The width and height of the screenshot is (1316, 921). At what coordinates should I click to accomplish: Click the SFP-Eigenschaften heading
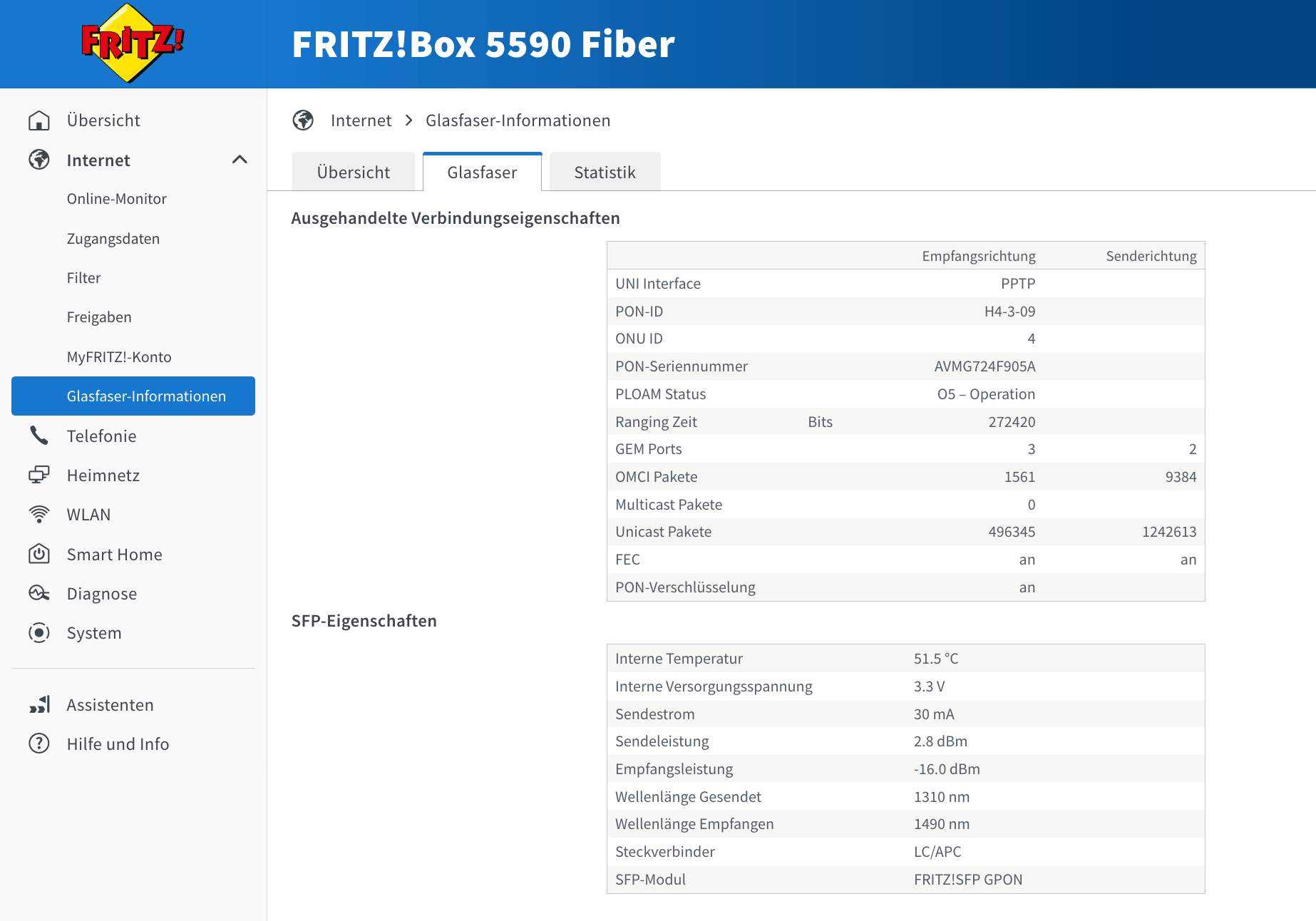364,621
